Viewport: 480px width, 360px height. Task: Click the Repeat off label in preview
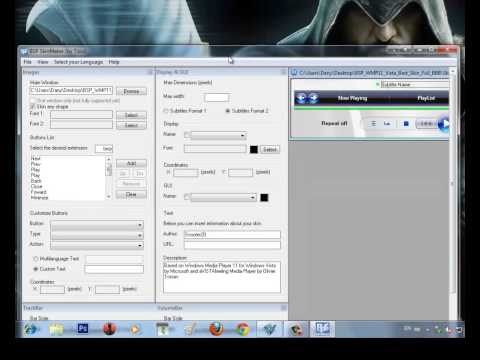(x=334, y=123)
